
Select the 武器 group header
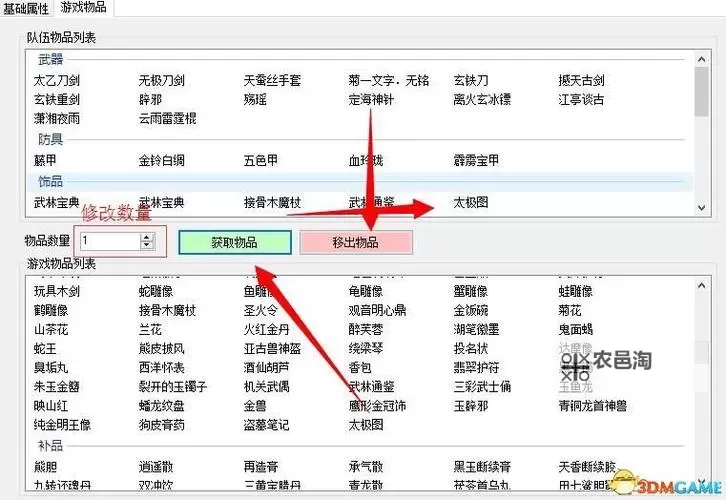coord(50,59)
